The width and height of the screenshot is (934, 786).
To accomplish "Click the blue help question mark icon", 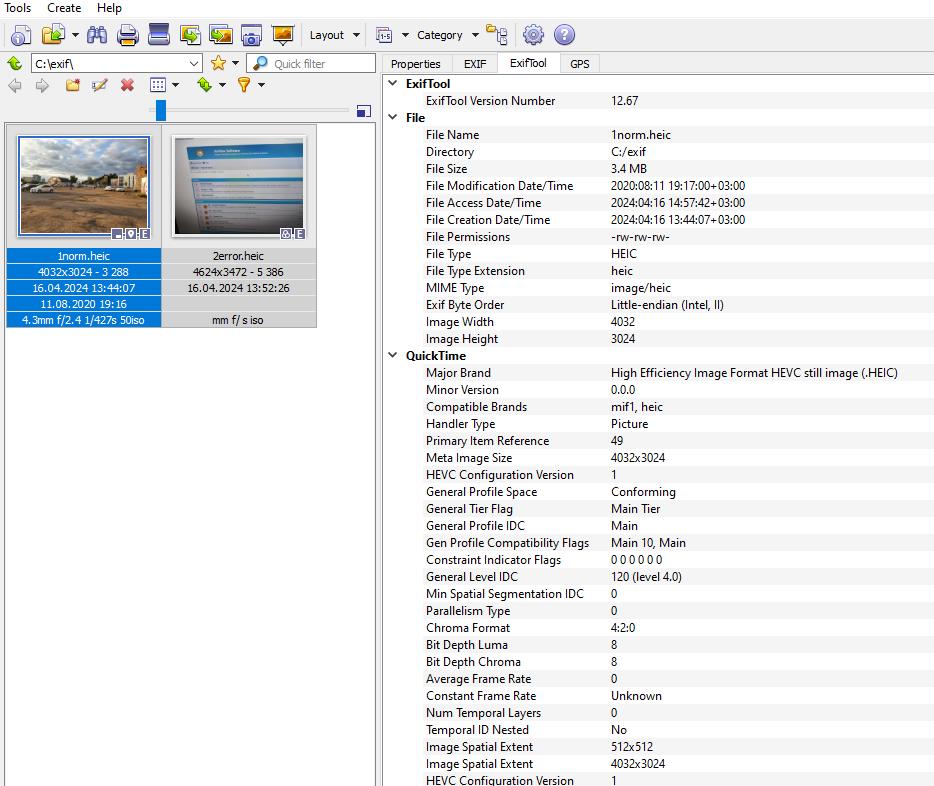I will (x=564, y=35).
